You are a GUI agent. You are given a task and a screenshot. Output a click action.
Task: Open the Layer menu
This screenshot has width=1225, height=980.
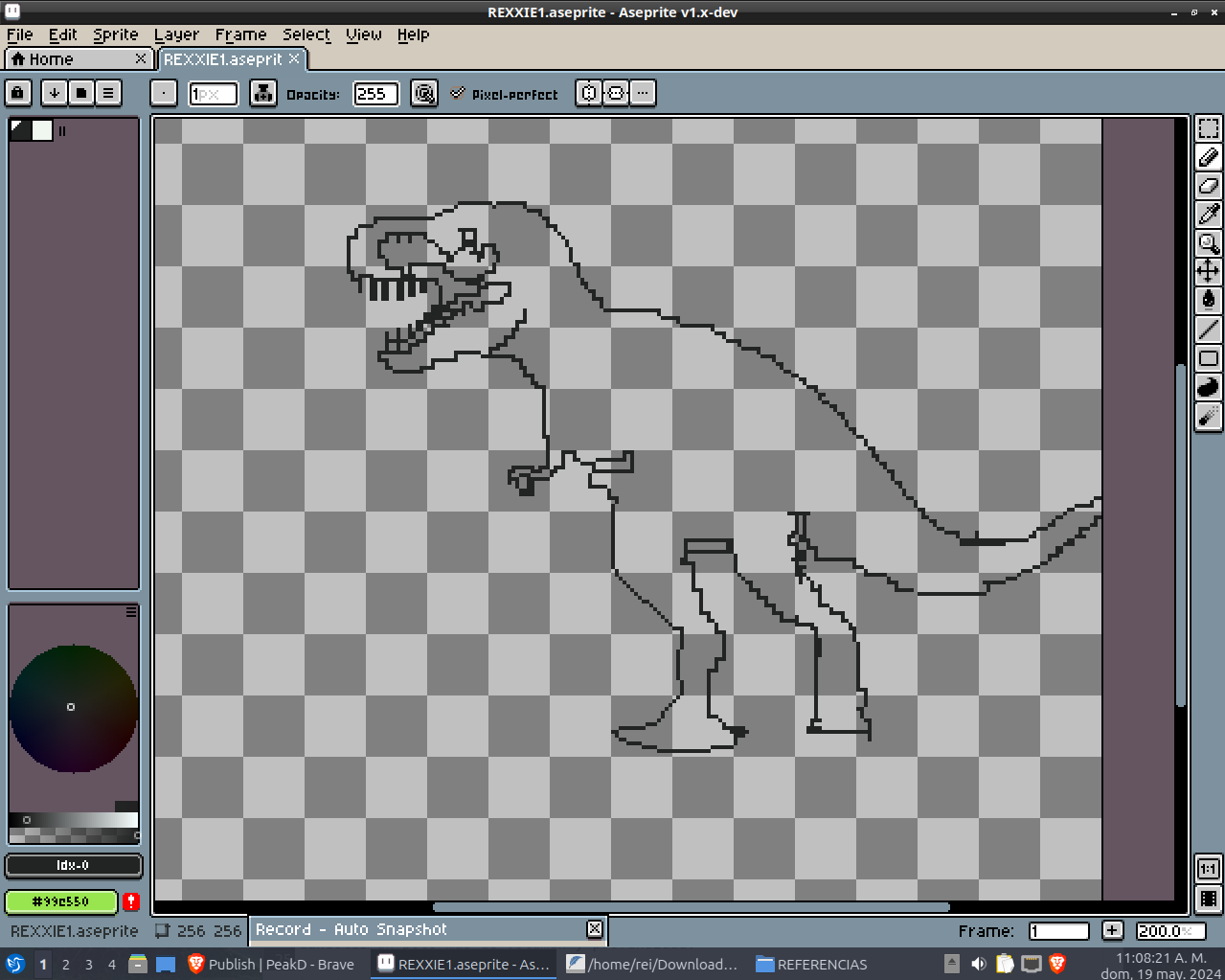(177, 34)
